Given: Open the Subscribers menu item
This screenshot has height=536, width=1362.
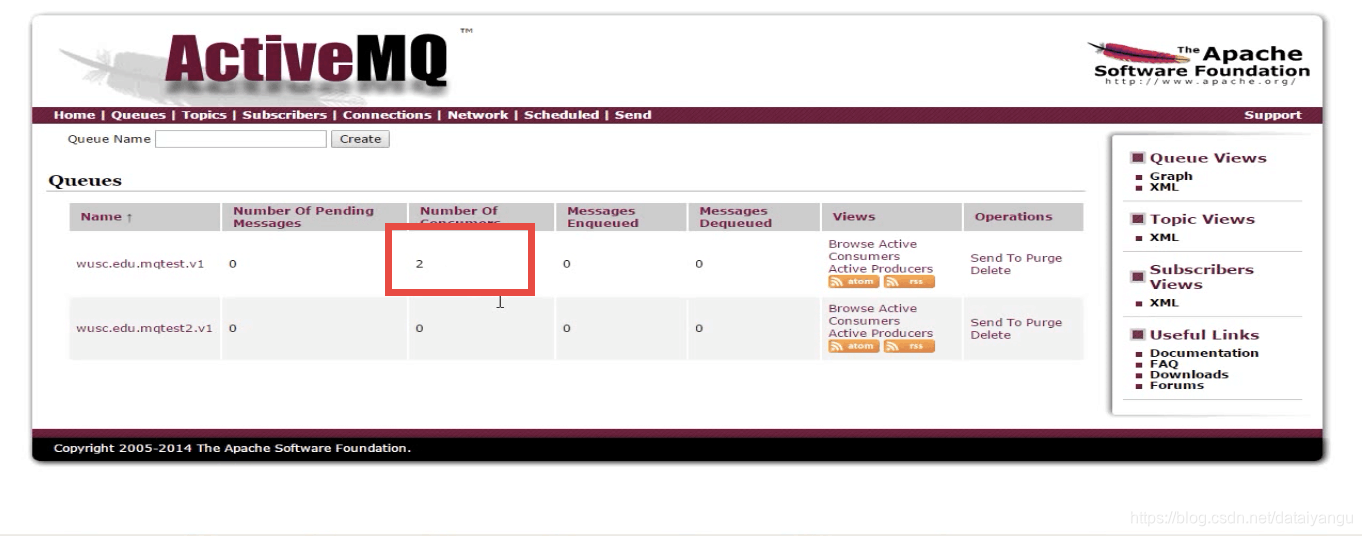Looking at the screenshot, I should coord(284,115).
